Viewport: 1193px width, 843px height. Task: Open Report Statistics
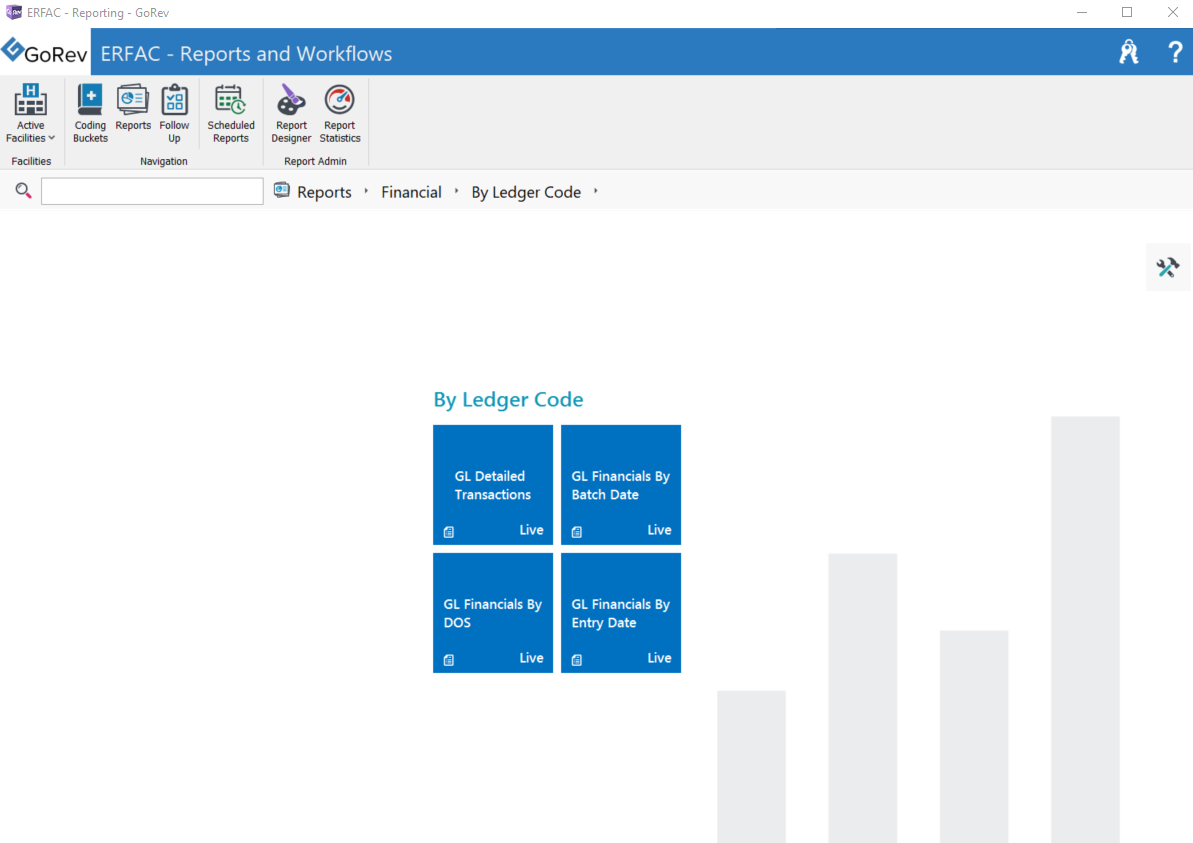[339, 113]
